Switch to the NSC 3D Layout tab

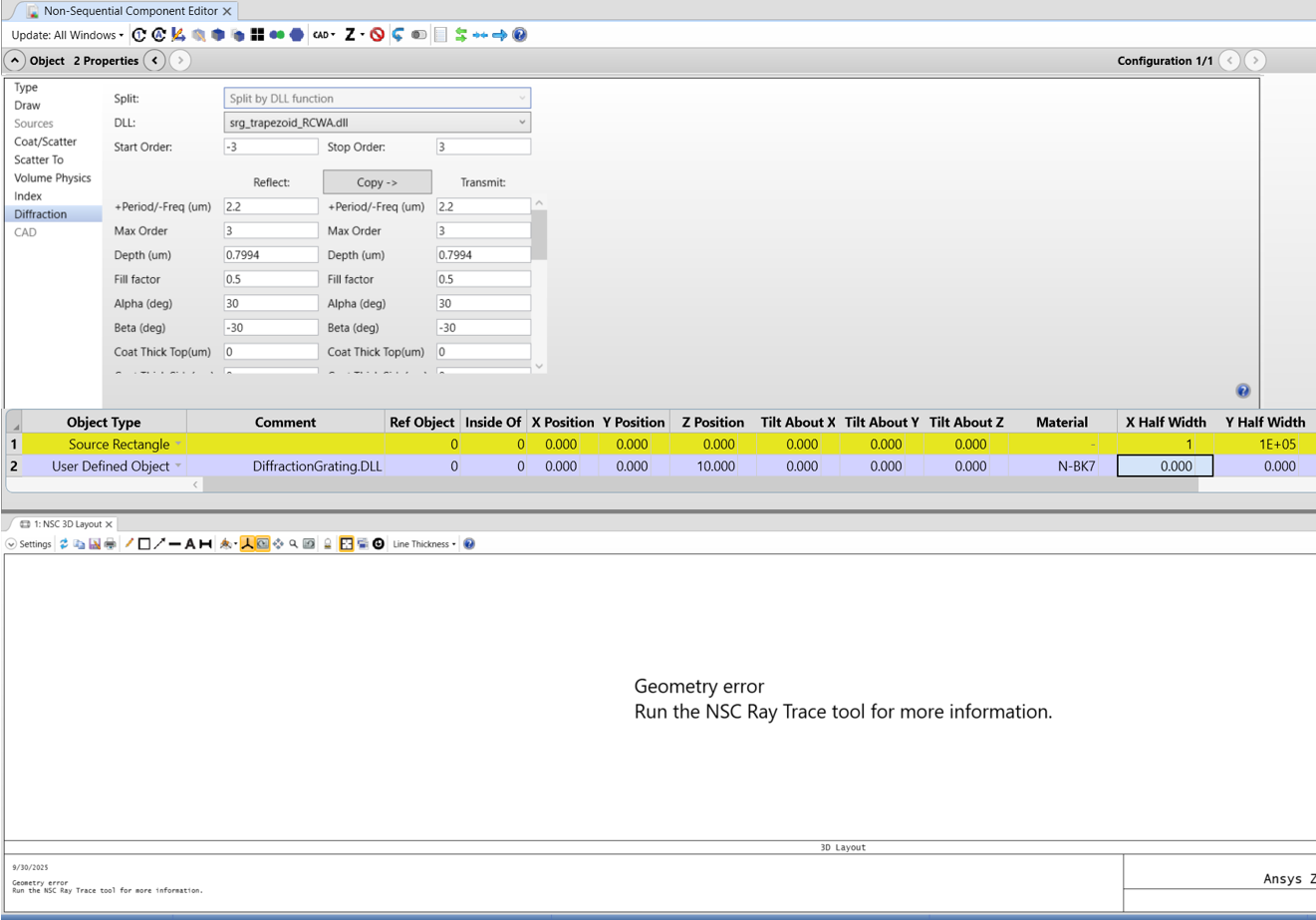click(67, 524)
